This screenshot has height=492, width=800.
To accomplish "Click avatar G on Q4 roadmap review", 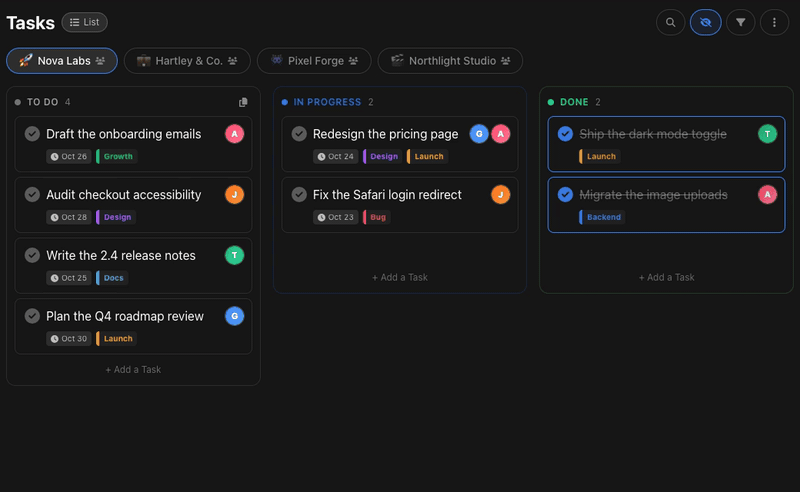I will coord(235,316).
